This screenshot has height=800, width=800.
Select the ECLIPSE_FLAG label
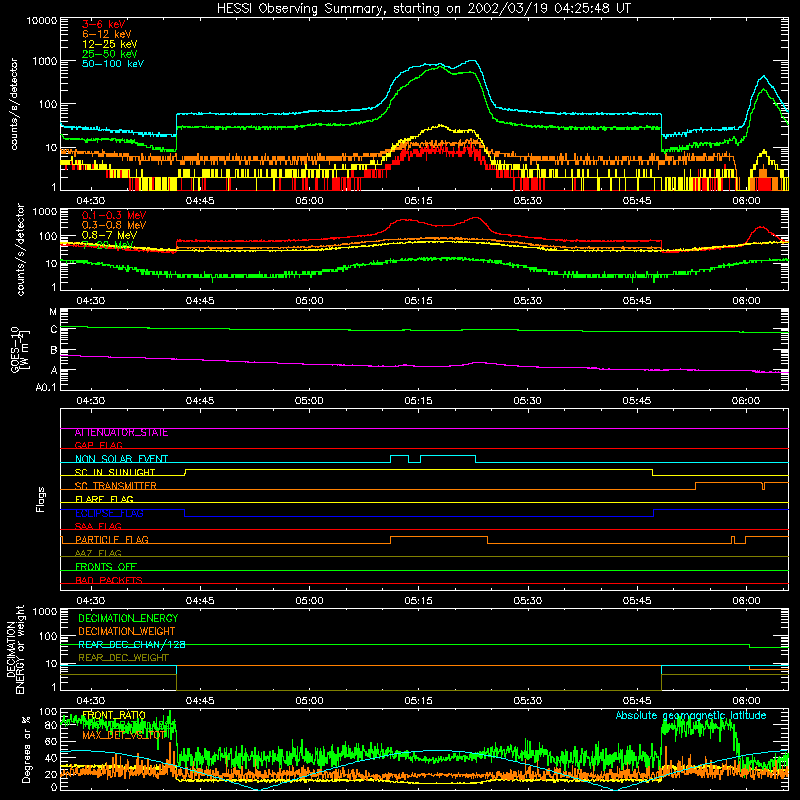click(109, 513)
